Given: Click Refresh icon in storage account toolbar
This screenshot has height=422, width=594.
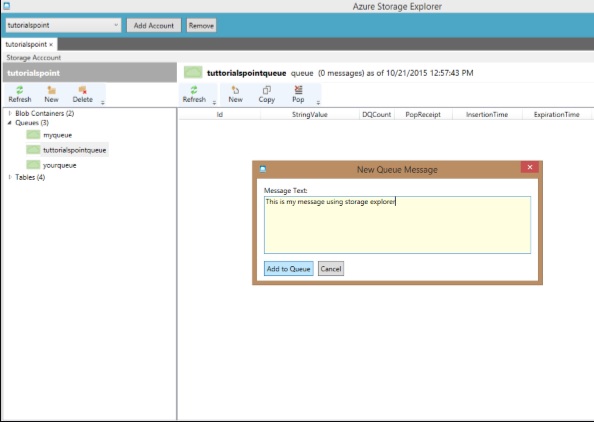Looking at the screenshot, I should point(20,90).
